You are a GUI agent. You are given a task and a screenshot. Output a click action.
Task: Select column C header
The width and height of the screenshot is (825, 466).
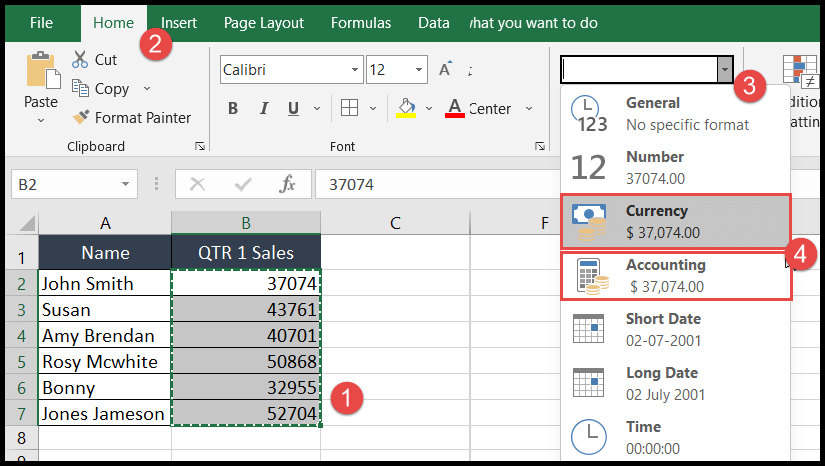(x=395, y=223)
